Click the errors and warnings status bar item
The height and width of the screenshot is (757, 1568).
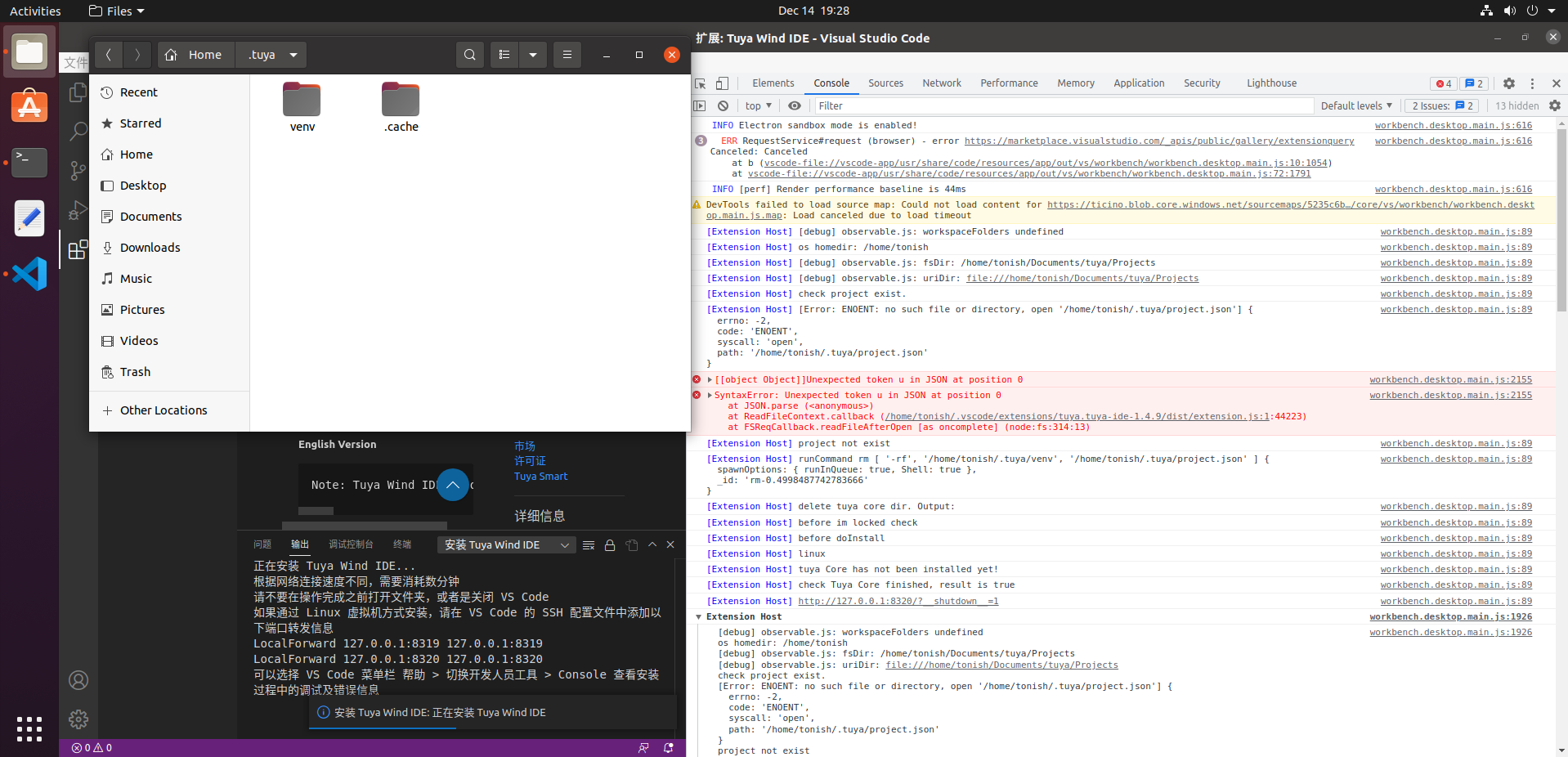point(92,747)
